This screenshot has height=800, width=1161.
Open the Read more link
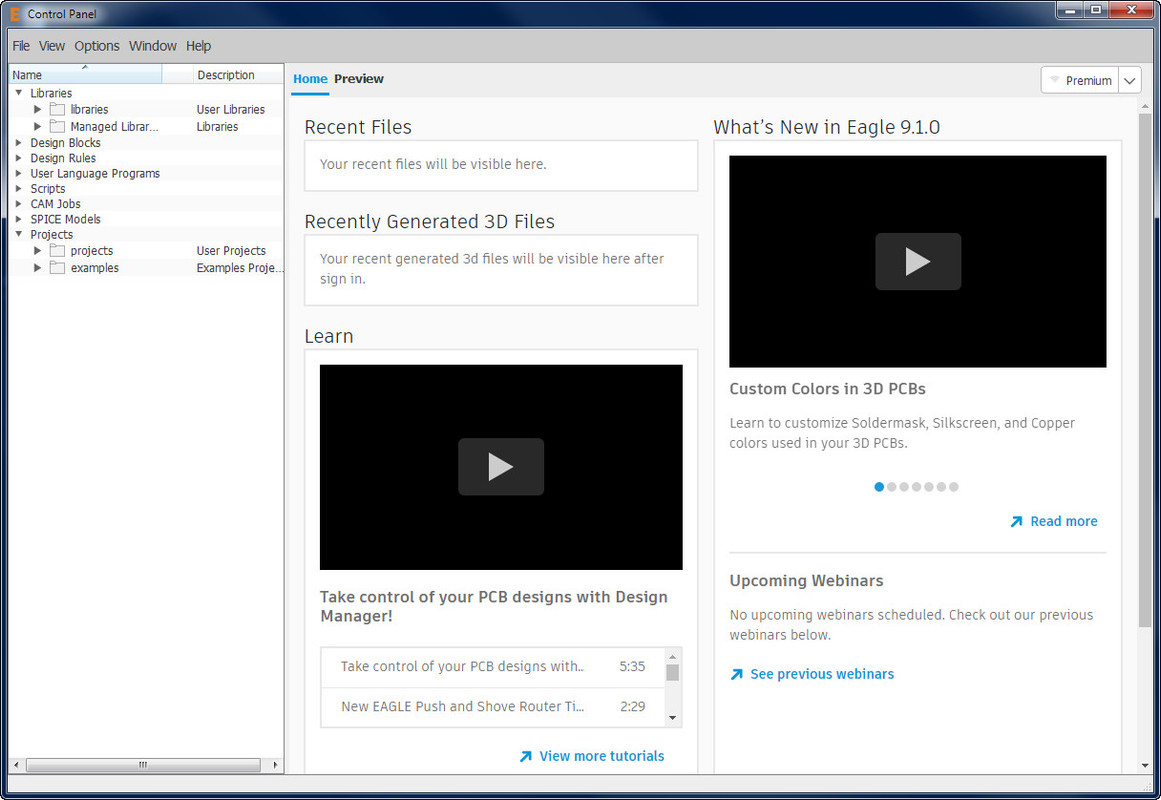tap(1064, 521)
